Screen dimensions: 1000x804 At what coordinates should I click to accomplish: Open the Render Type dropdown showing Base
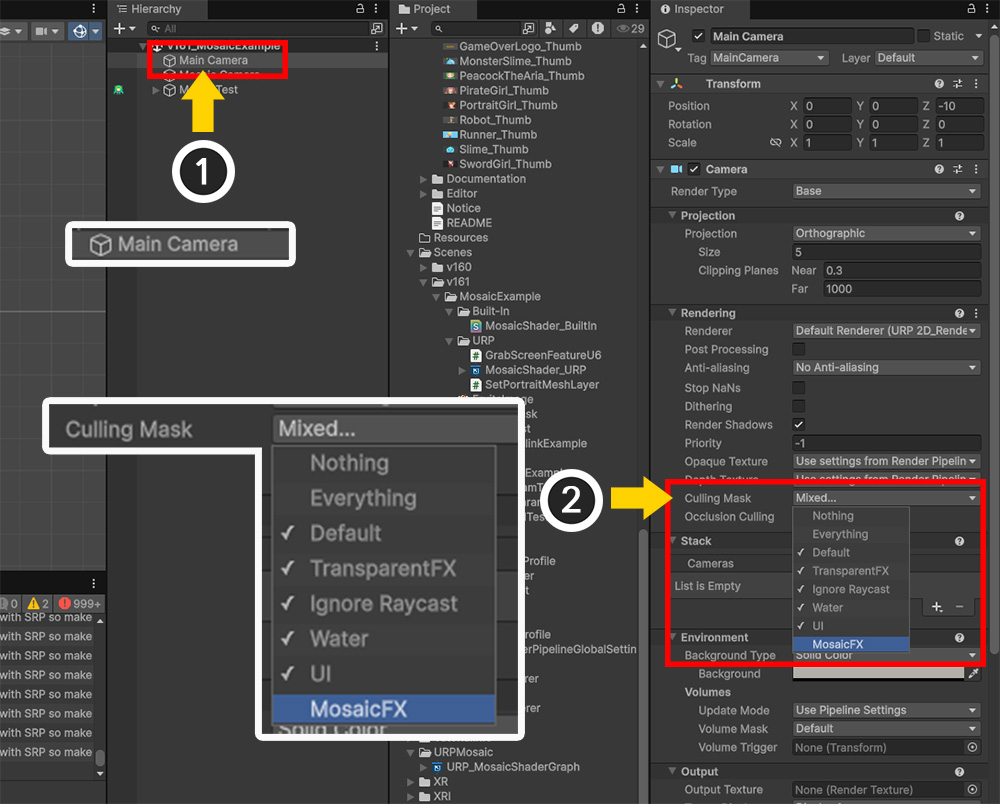click(886, 191)
